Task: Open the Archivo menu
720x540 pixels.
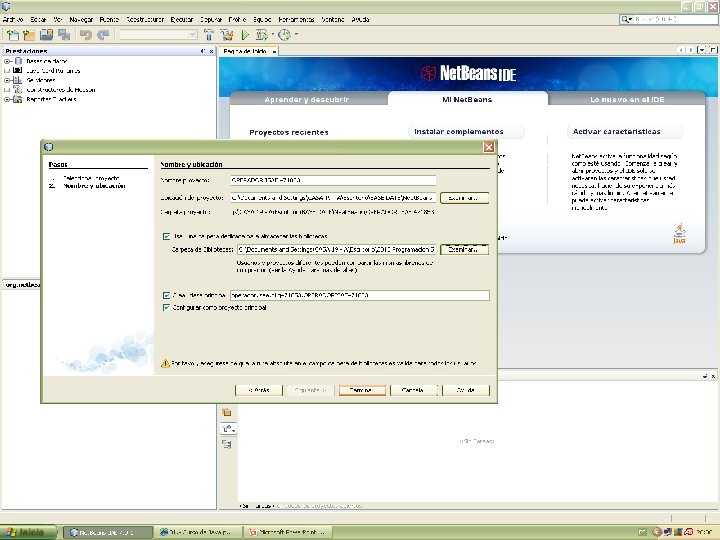Action: [13, 19]
